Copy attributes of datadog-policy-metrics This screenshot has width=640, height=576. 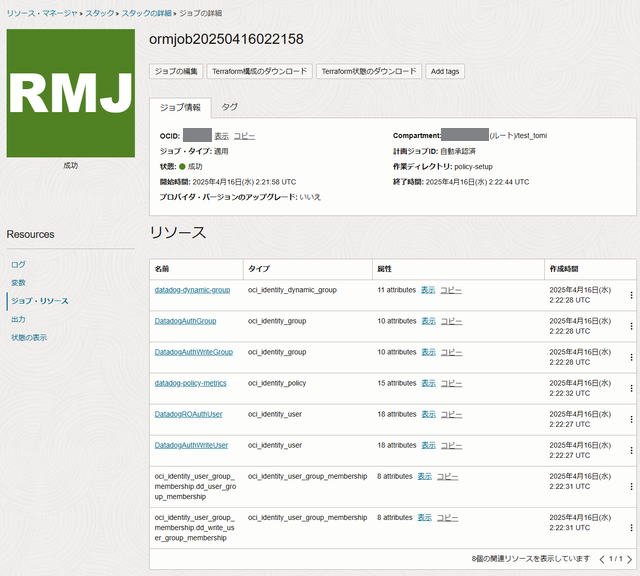(451, 383)
